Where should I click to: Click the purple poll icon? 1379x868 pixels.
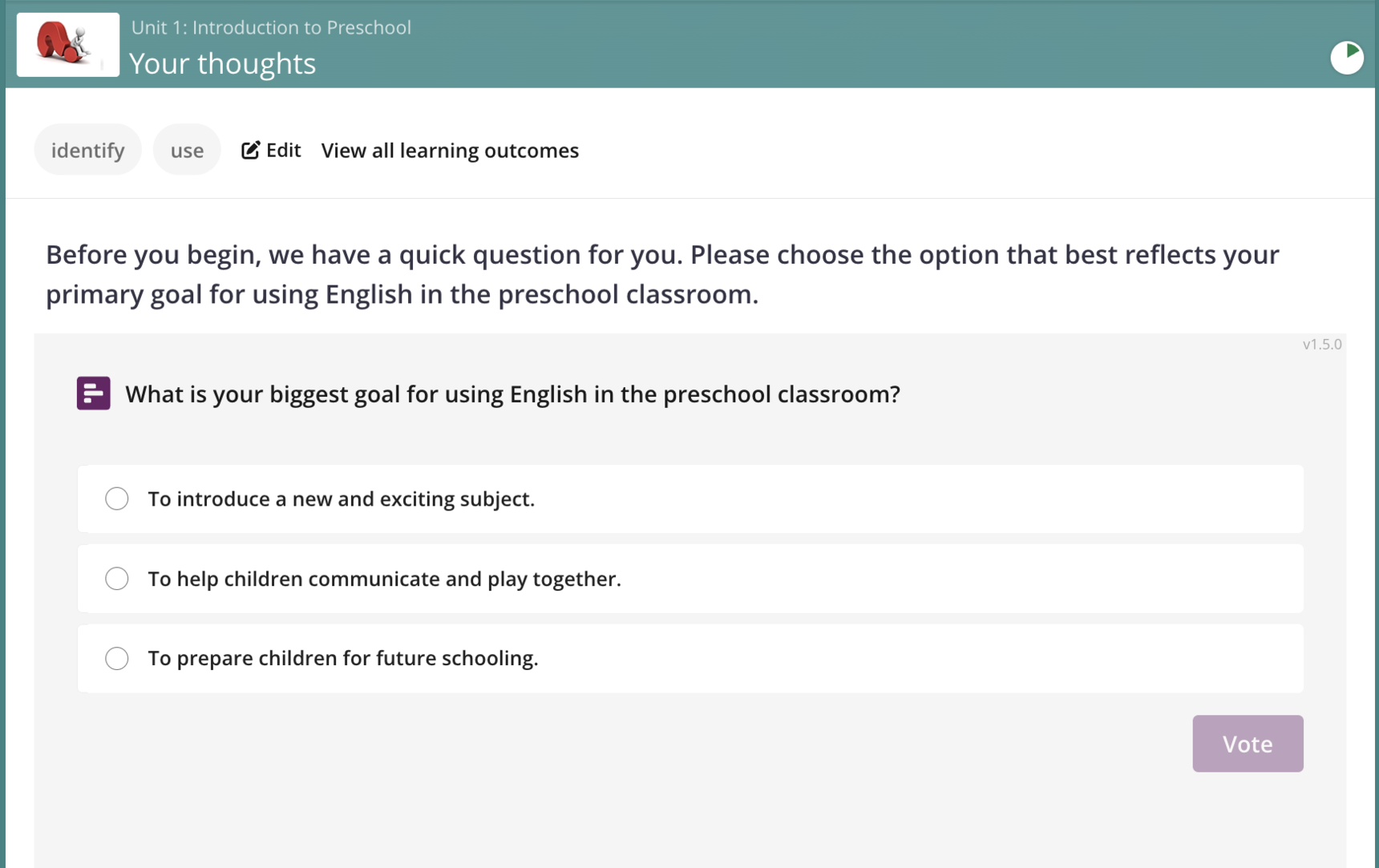pos(93,394)
